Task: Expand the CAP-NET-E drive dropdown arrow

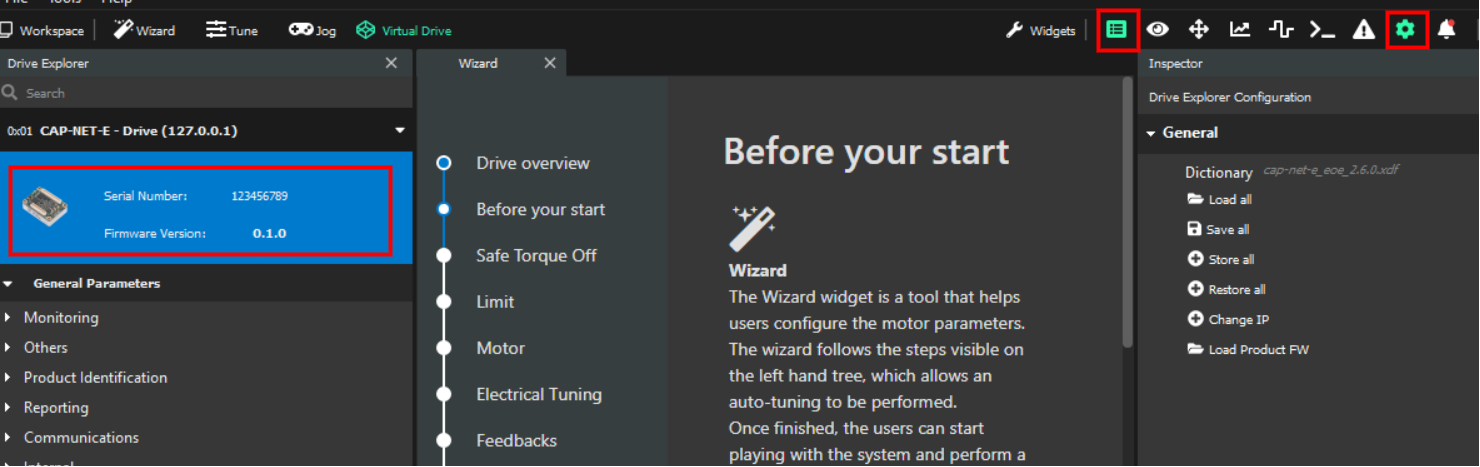Action: (400, 131)
